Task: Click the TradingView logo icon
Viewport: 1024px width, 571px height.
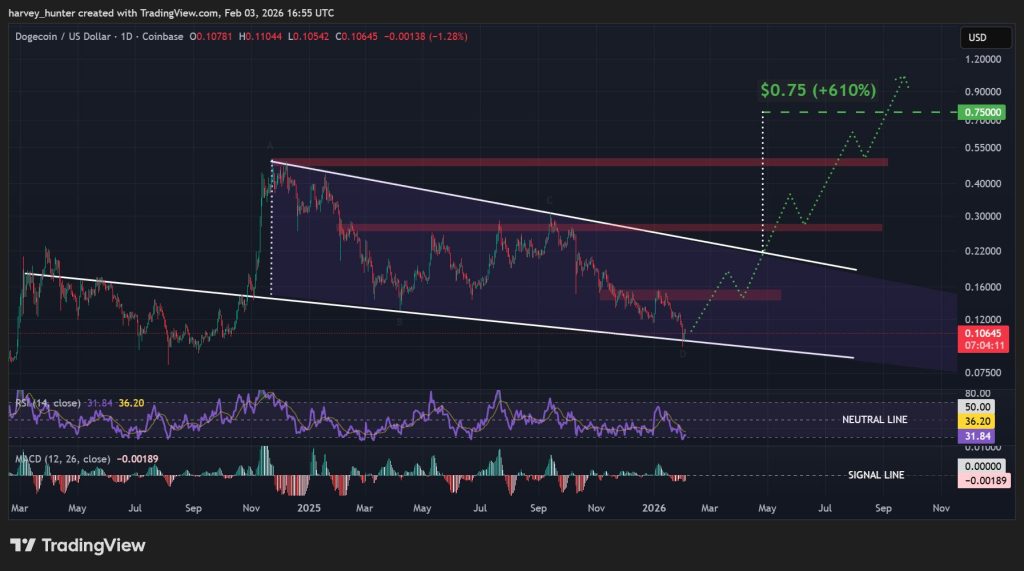Action: click(23, 545)
